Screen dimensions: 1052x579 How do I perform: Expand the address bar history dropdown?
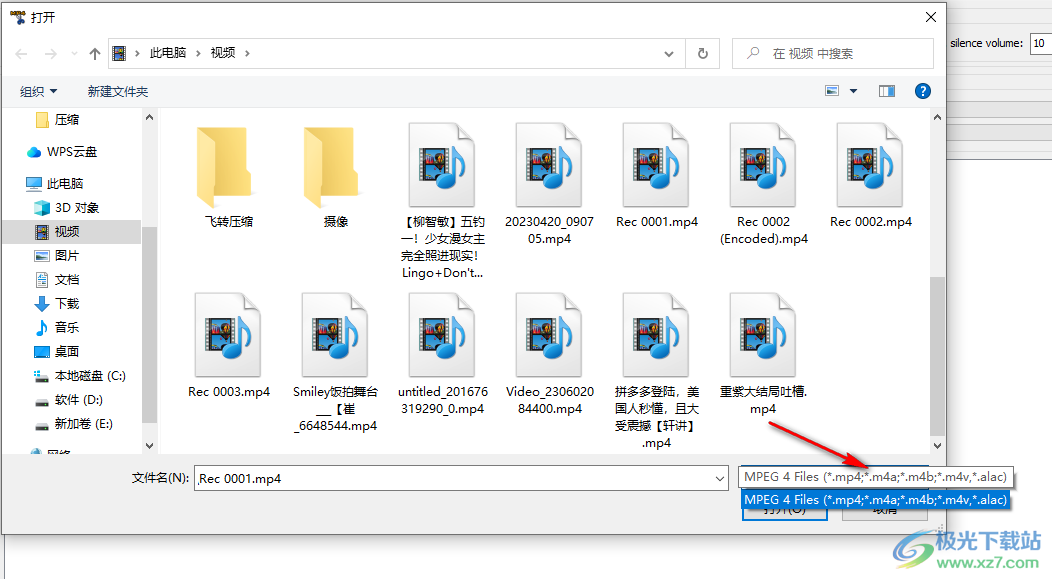[669, 53]
